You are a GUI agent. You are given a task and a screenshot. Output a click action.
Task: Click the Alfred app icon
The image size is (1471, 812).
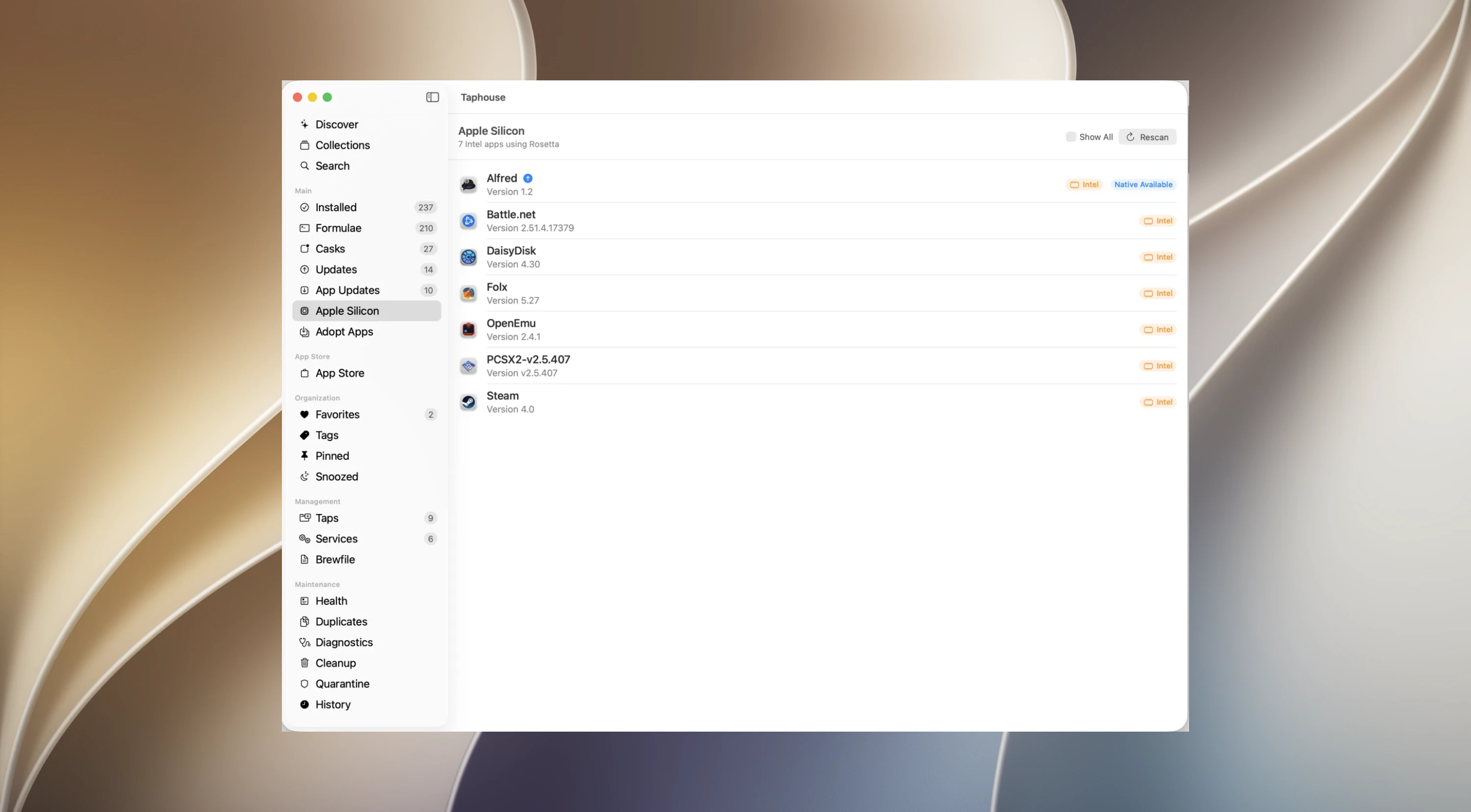click(x=468, y=184)
